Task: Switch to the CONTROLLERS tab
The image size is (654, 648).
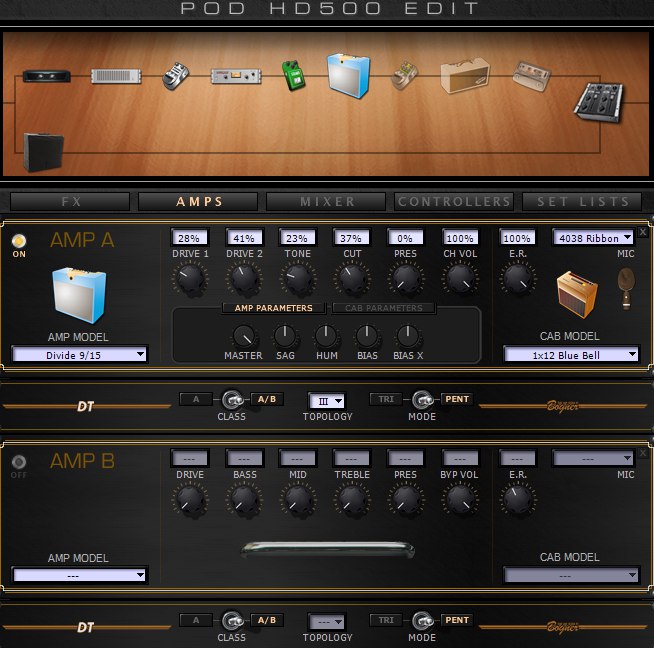Action: (455, 202)
